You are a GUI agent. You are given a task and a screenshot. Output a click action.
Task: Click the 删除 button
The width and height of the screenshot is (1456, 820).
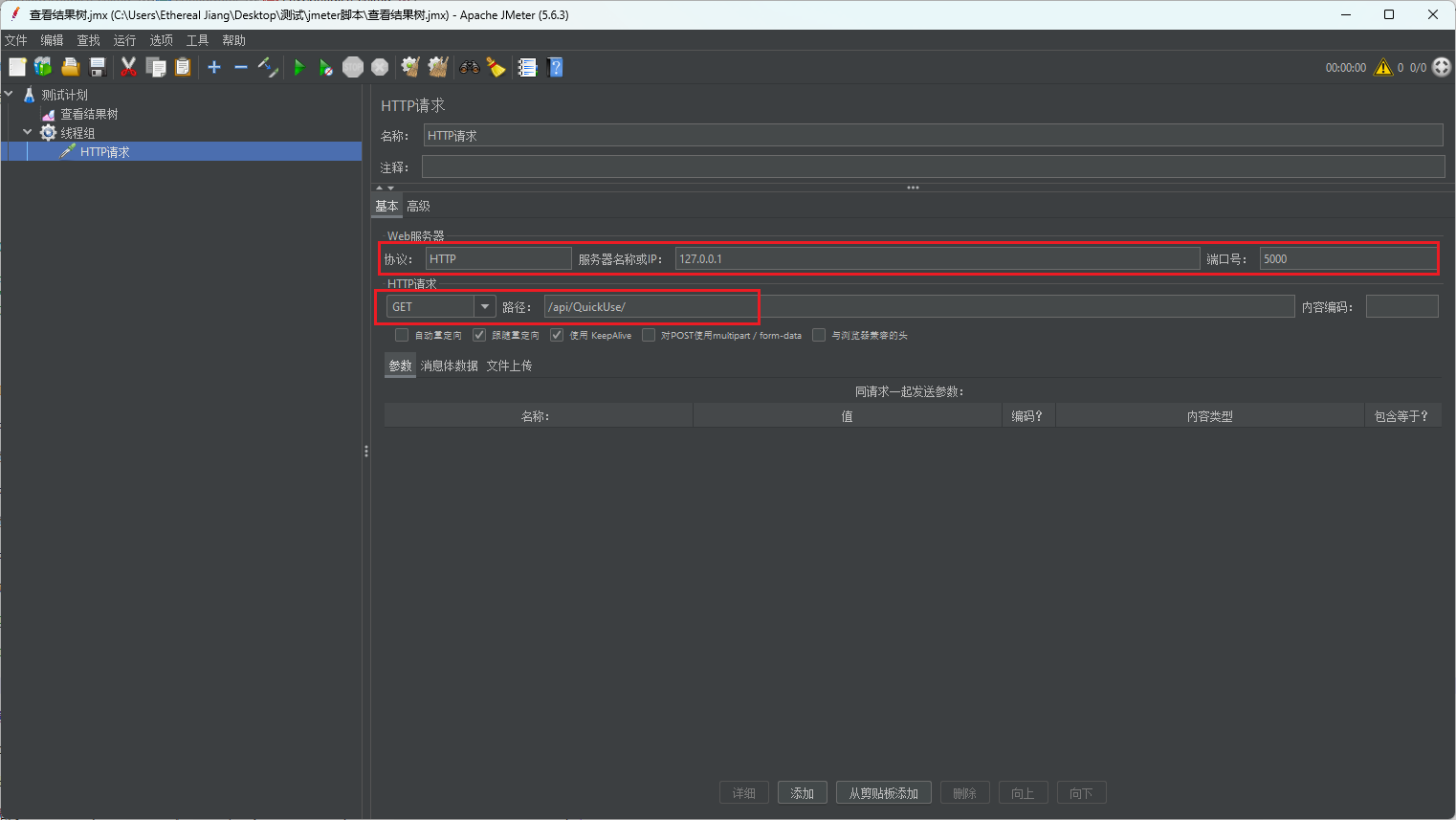[x=965, y=793]
